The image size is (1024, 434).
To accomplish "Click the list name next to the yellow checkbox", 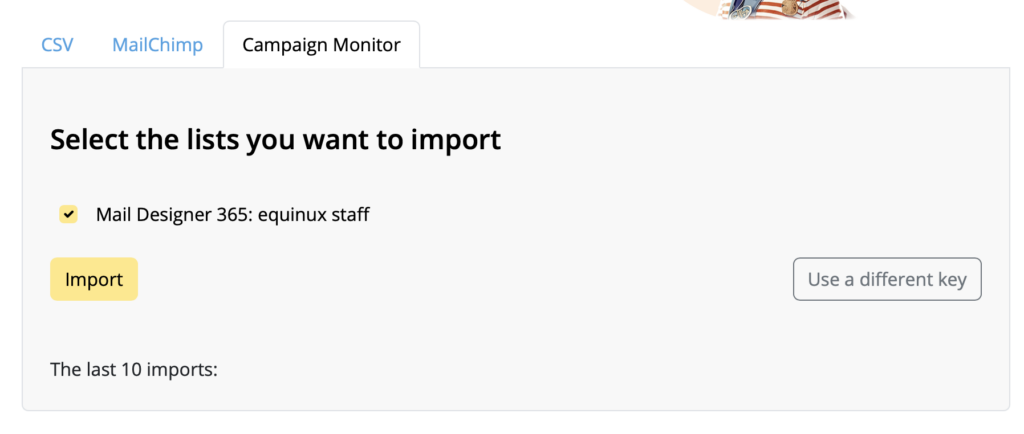I will pos(232,214).
